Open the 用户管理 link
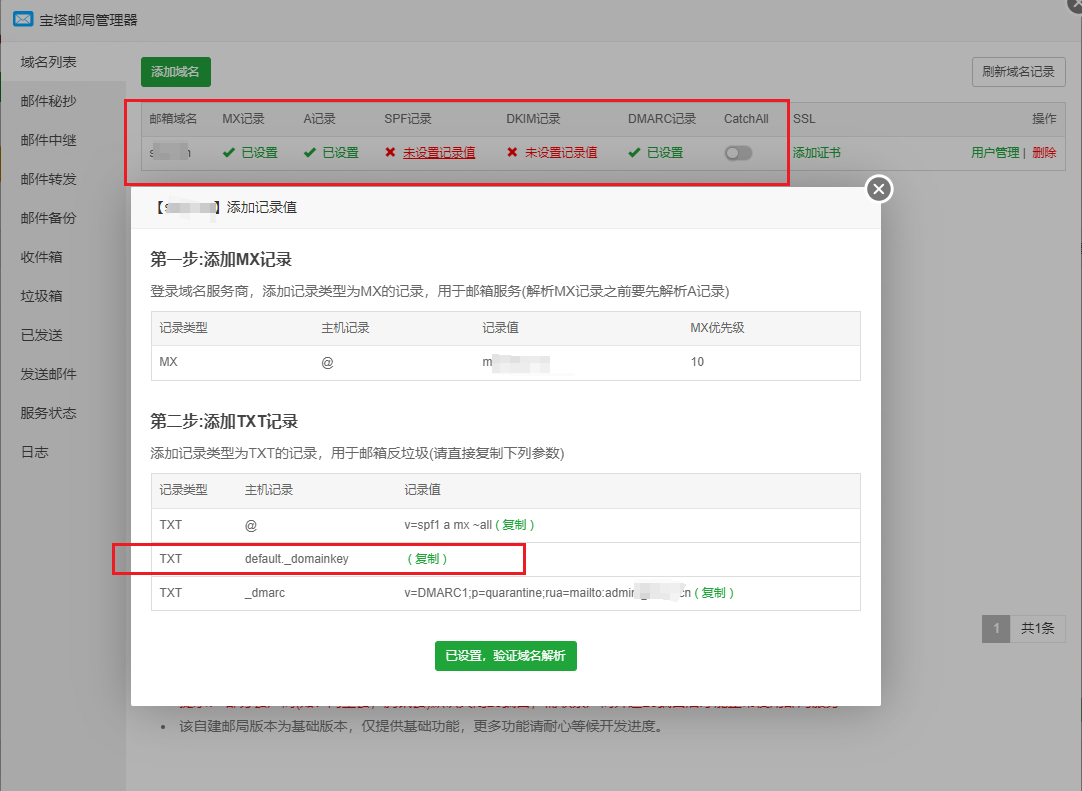Screen dimensions: 1082x791 click(995, 153)
